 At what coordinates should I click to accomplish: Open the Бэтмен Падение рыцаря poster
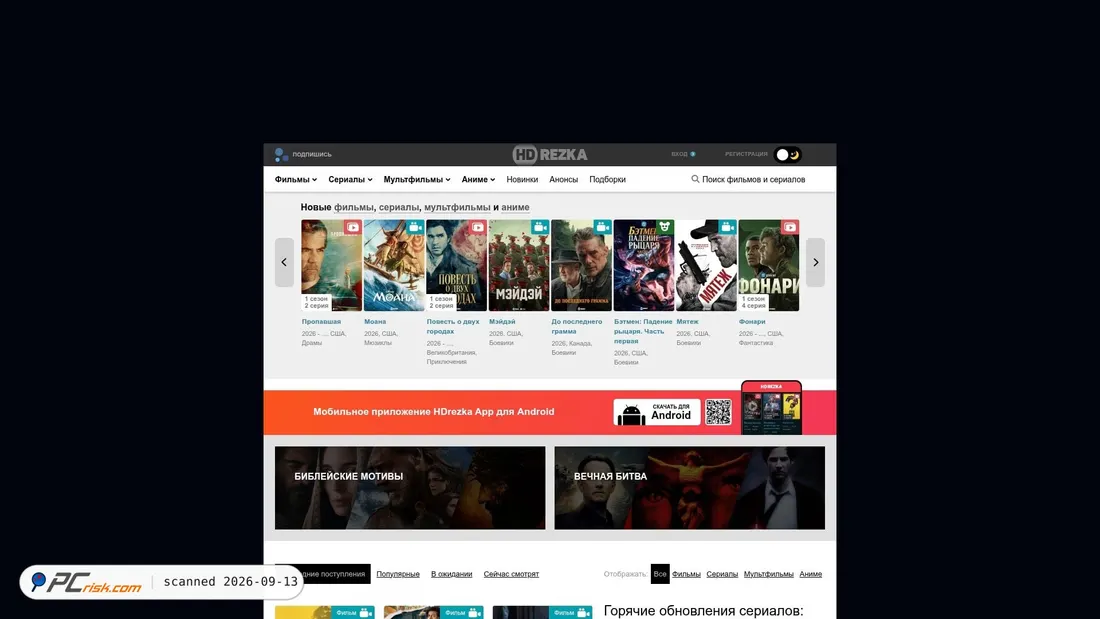click(644, 265)
